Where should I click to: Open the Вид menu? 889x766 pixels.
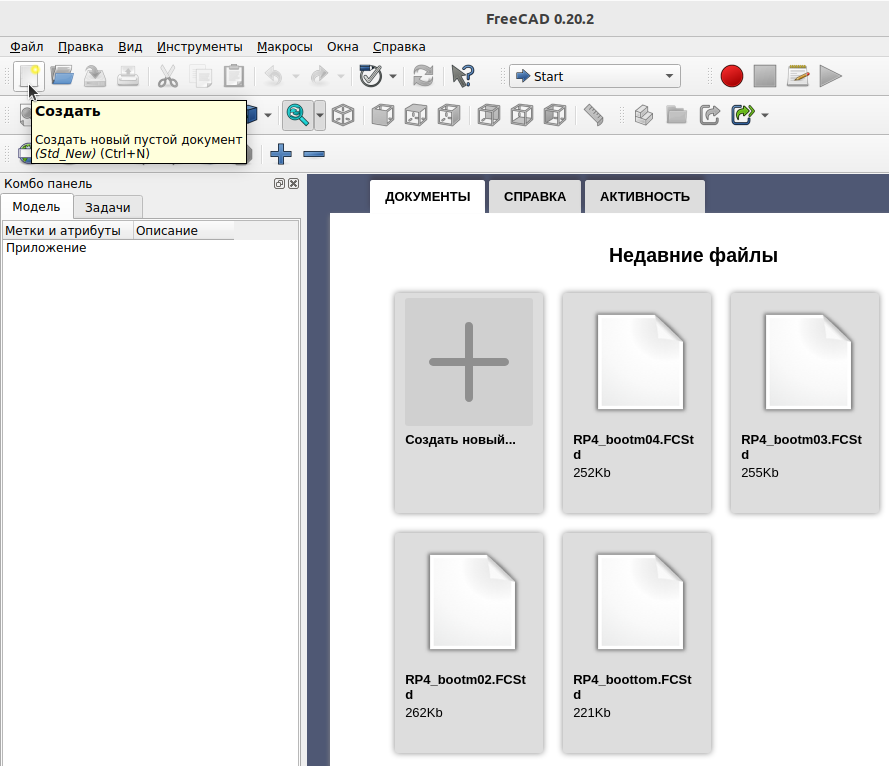coord(130,46)
